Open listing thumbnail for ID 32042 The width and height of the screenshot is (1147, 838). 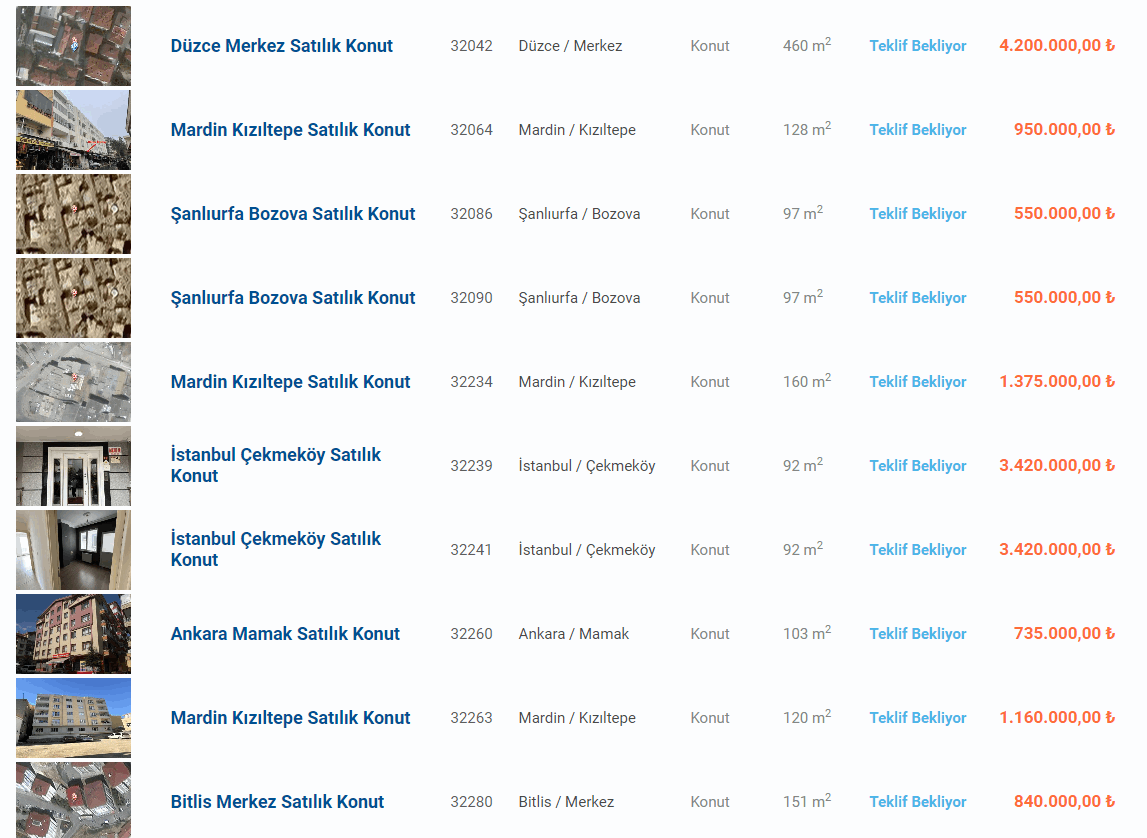click(x=73, y=46)
